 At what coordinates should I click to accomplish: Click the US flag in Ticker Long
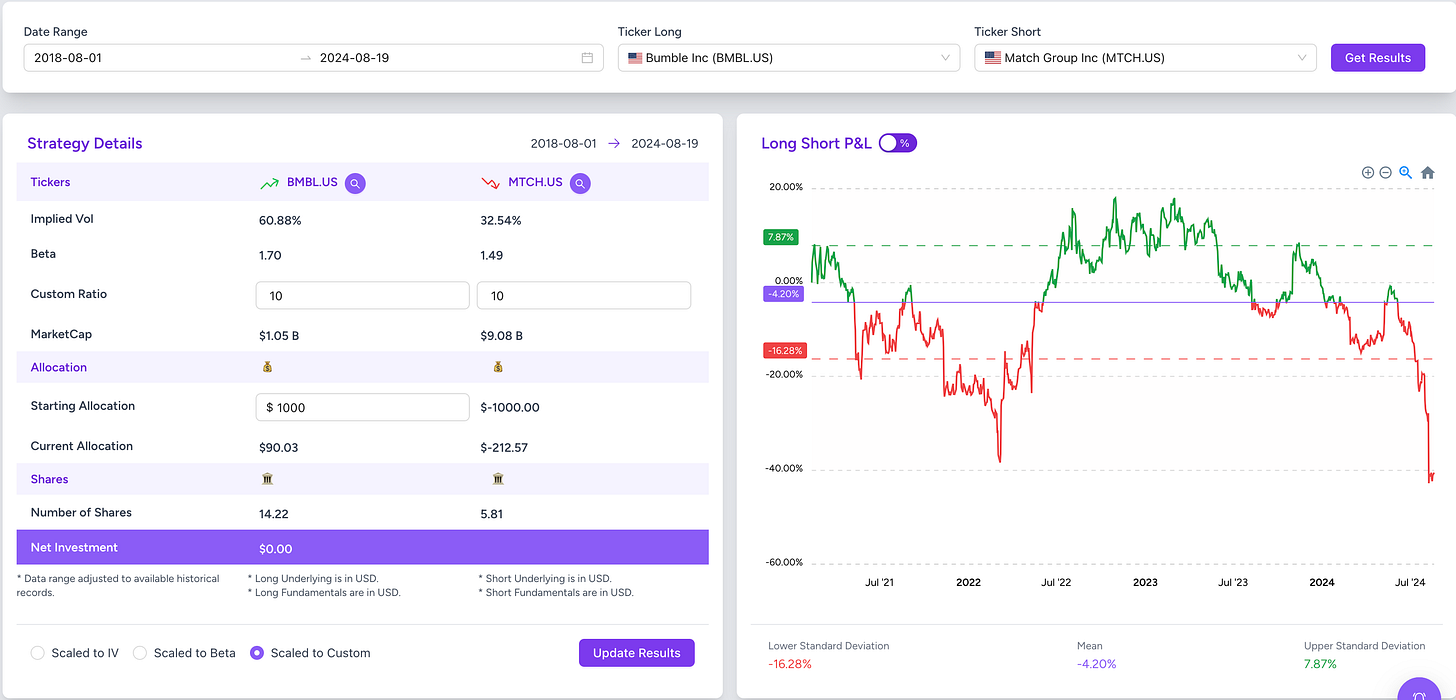635,58
